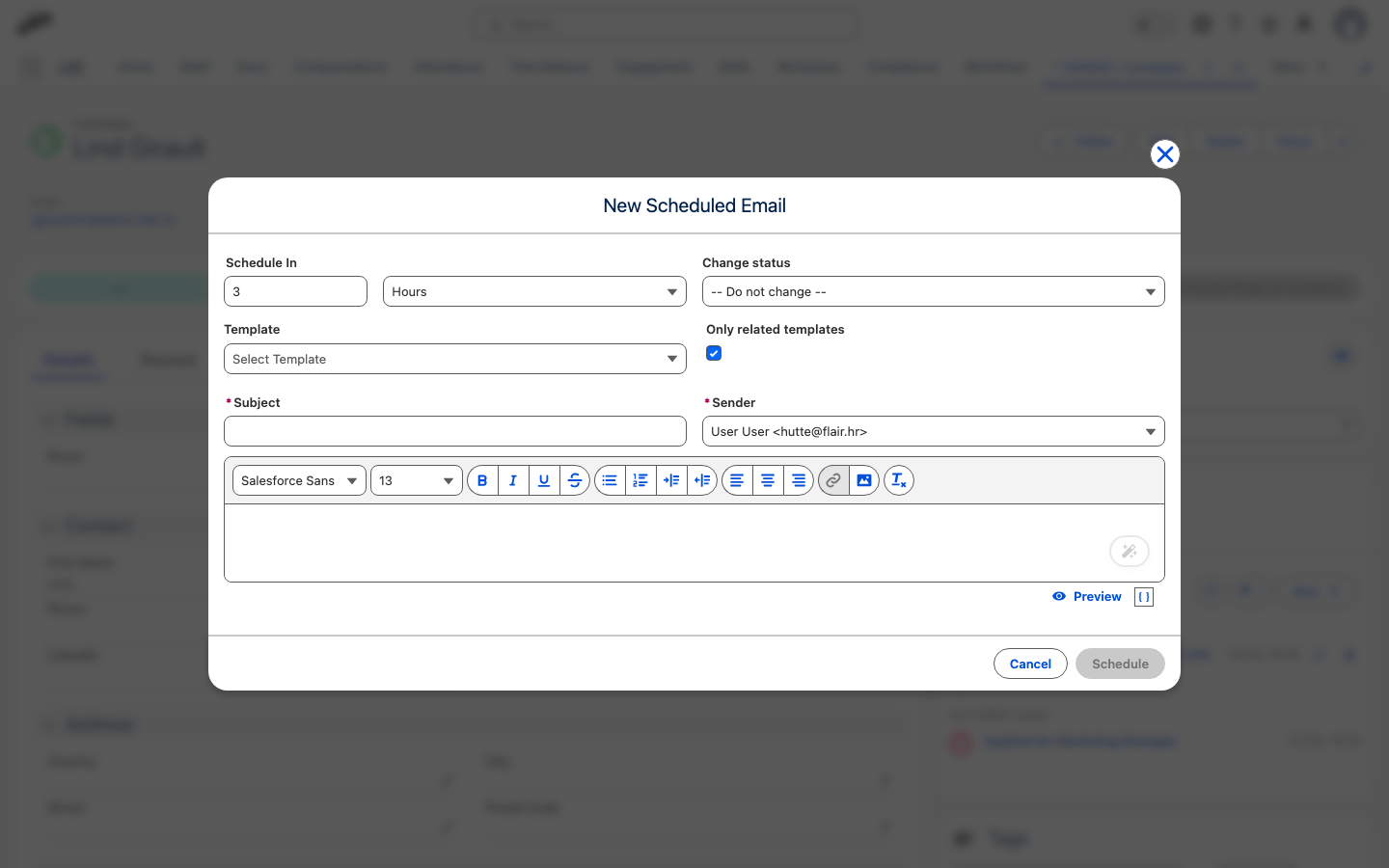Click the Schedule In number field
Image resolution: width=1389 pixels, height=868 pixels.
pos(295,291)
